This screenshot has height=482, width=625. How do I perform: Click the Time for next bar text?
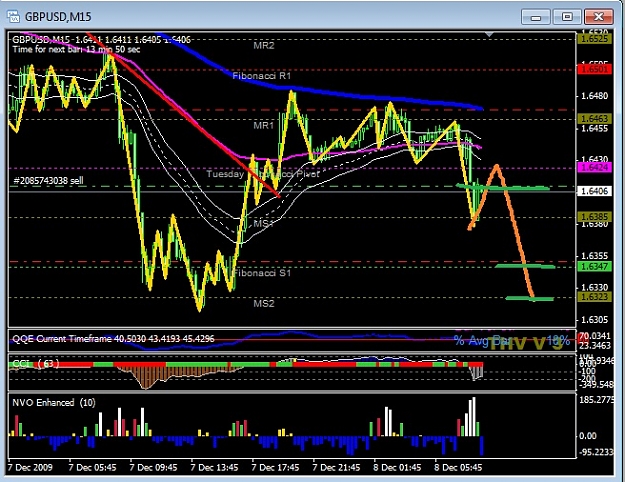coord(77,49)
